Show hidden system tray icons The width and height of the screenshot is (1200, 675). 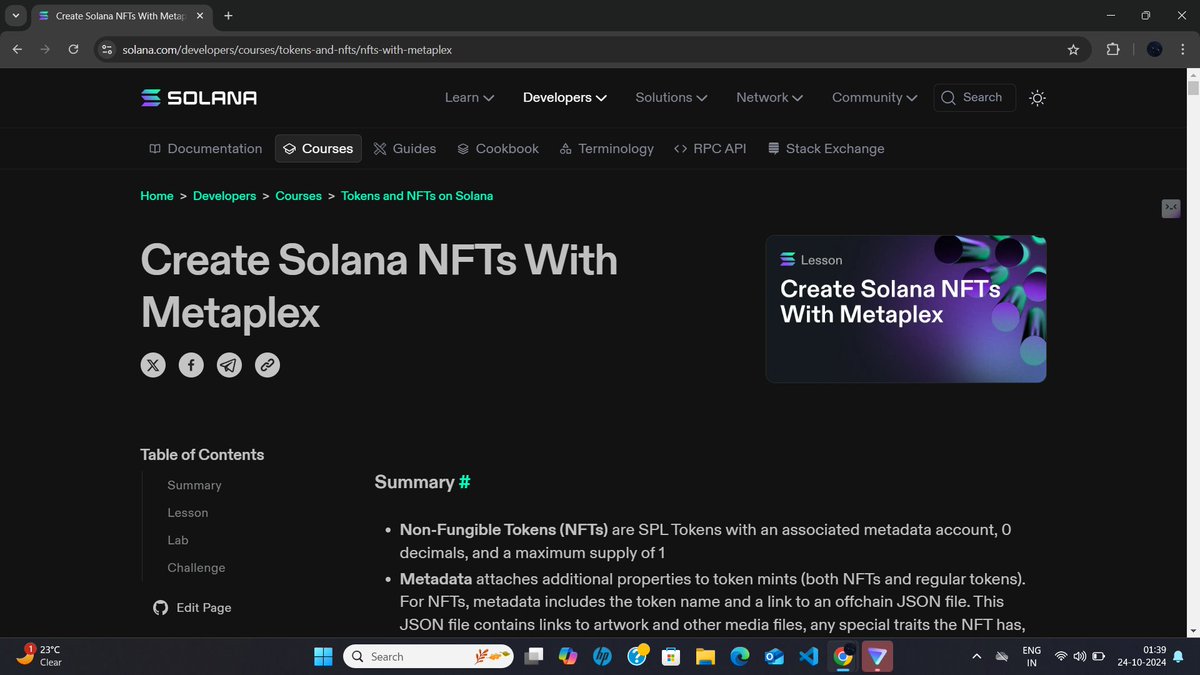(976, 656)
